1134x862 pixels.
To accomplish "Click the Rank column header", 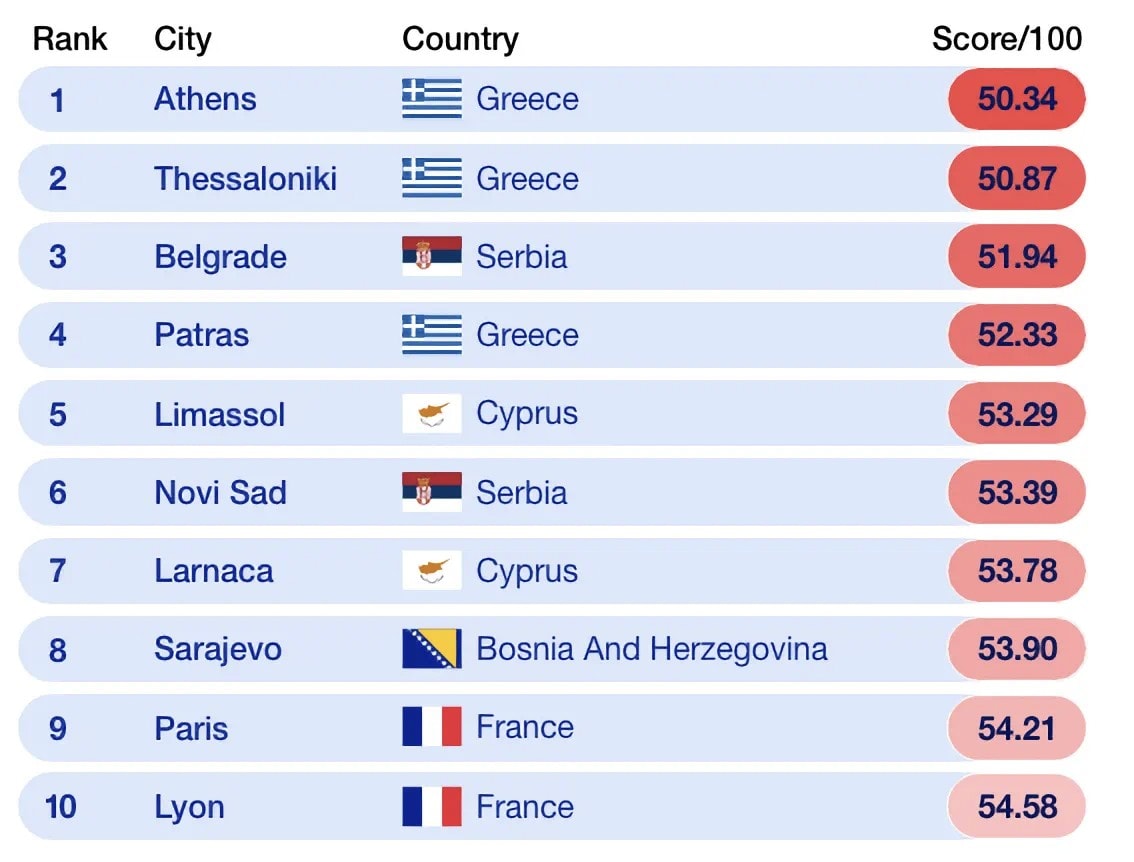I will click(x=70, y=39).
